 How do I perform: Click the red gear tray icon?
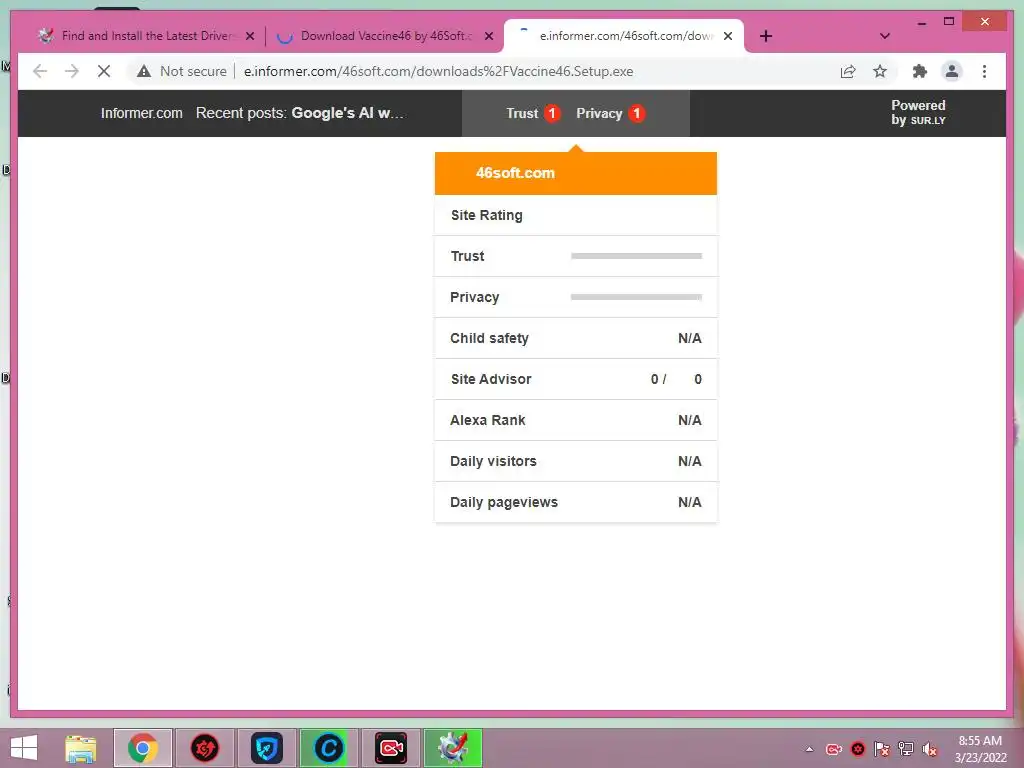[858, 749]
